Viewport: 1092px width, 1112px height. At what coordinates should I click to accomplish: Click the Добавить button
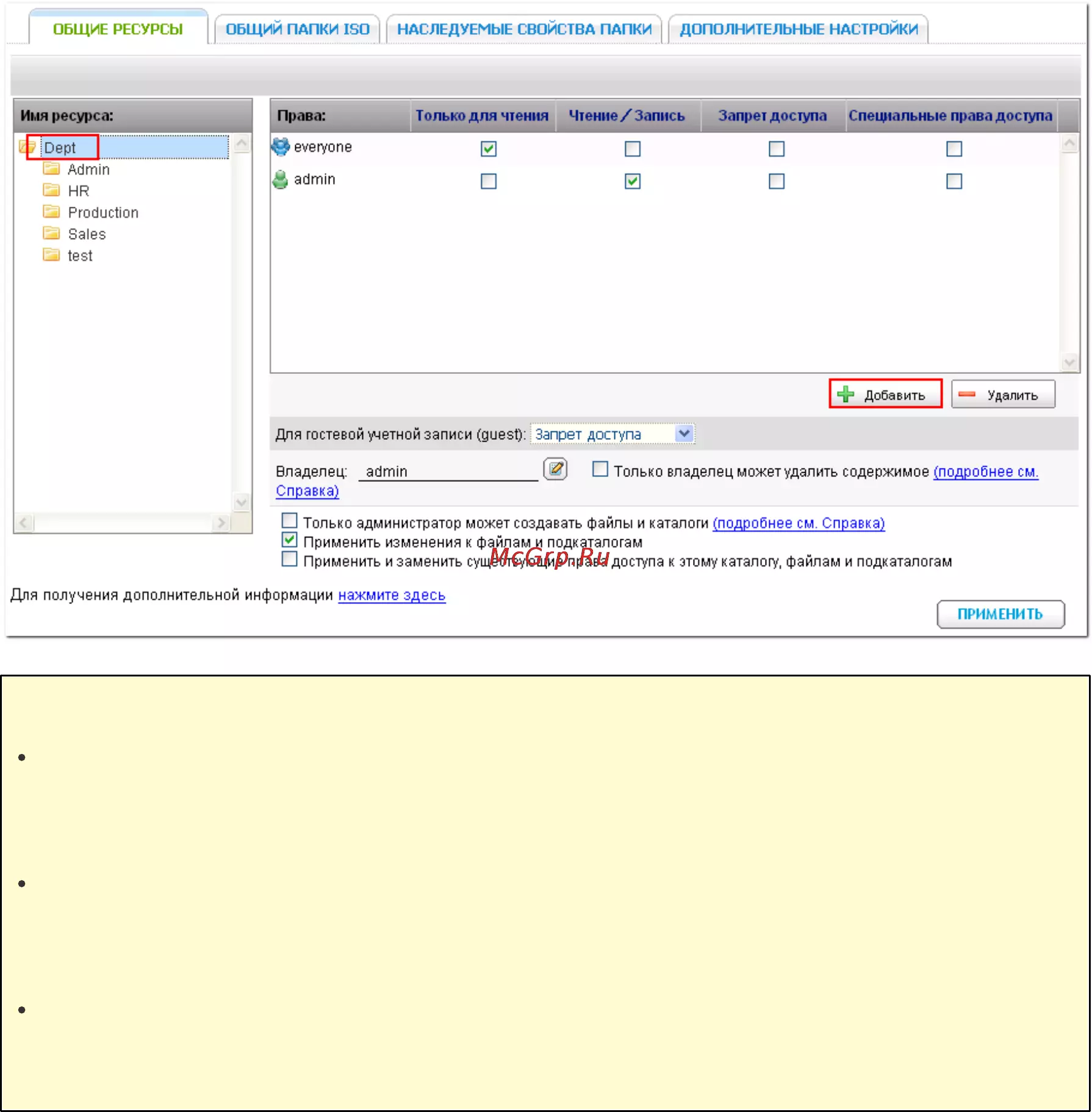click(885, 394)
